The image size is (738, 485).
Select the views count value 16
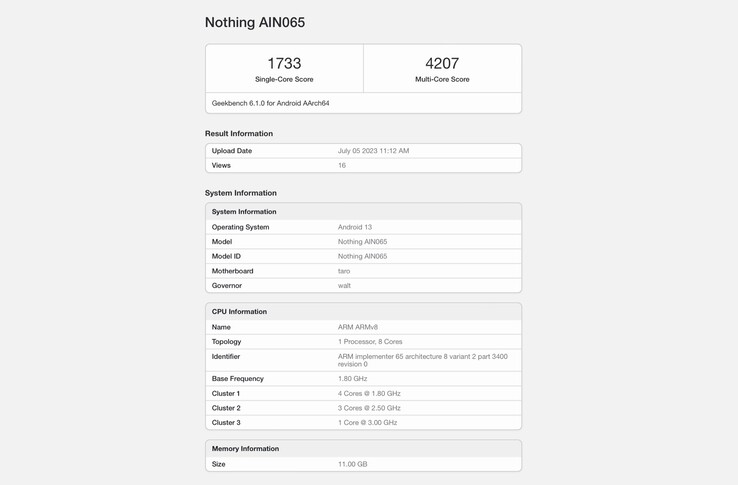point(342,165)
